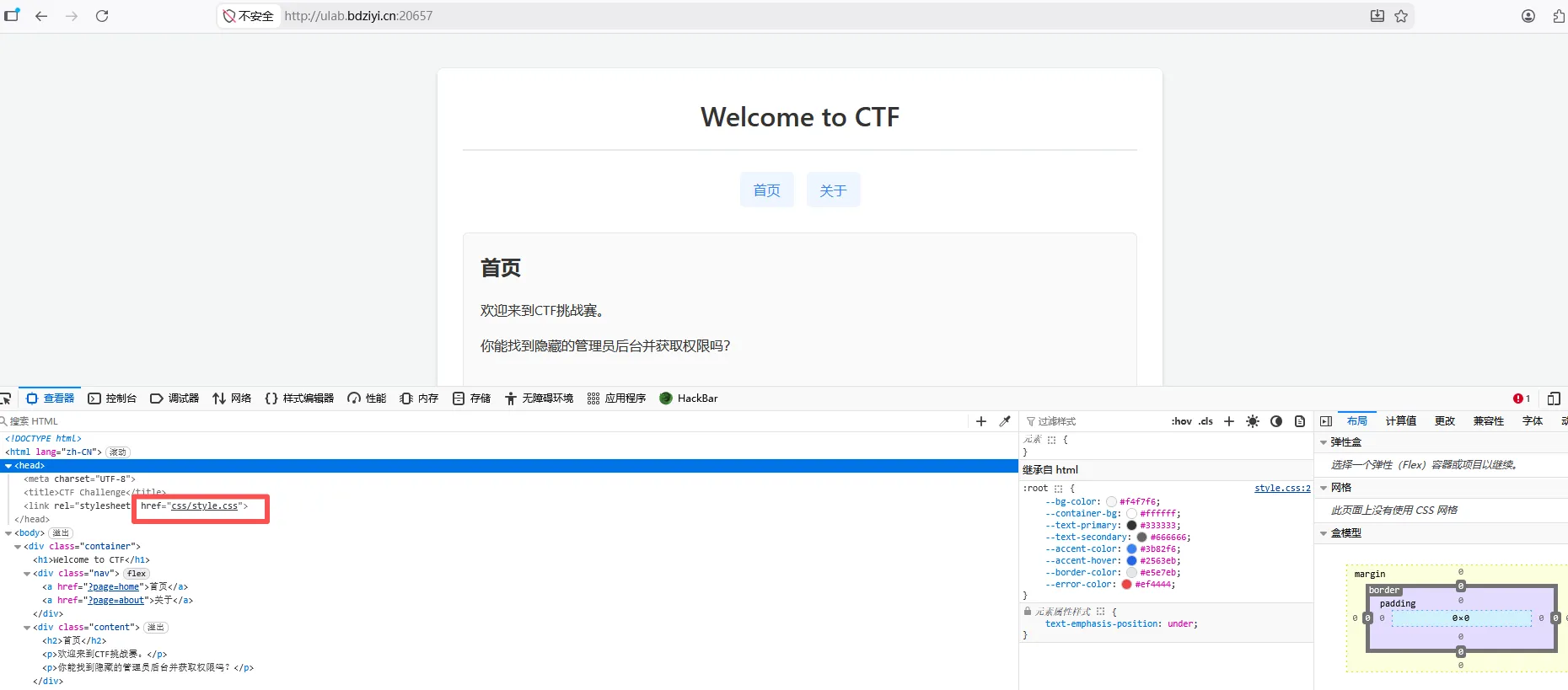
Task: Open color picker for --error-color swatch
Action: (x=1126, y=585)
